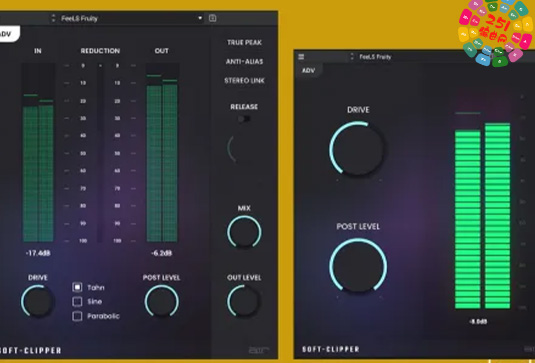This screenshot has width=535, height=363.
Task: Click the OUT LEVEL knob
Action: point(244,302)
